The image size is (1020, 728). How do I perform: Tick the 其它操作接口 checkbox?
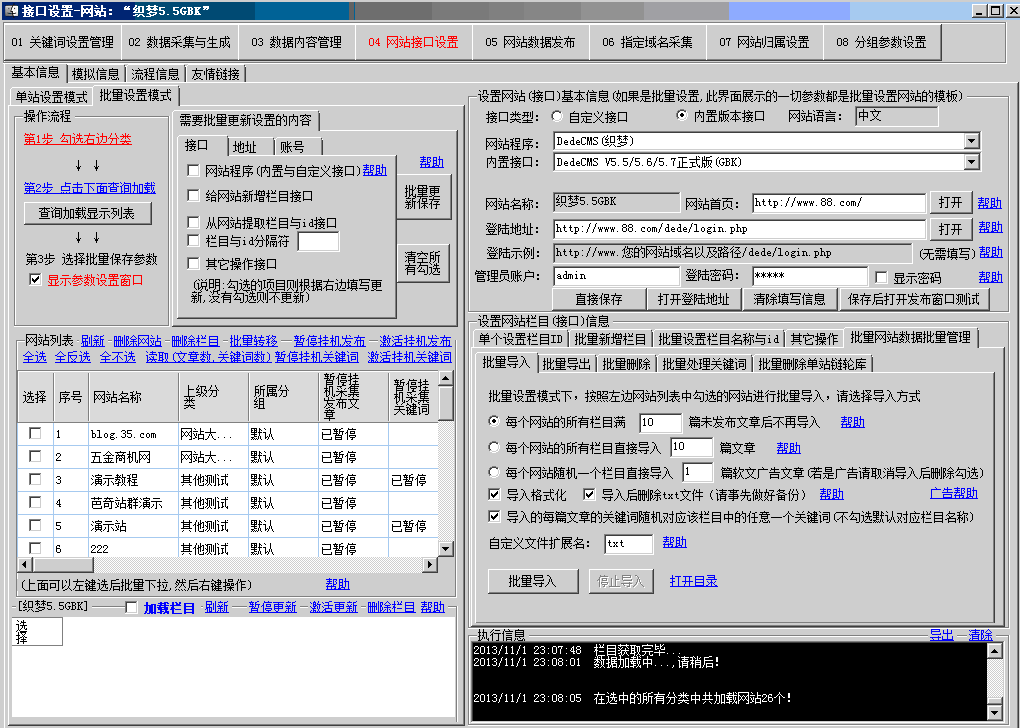tap(193, 263)
